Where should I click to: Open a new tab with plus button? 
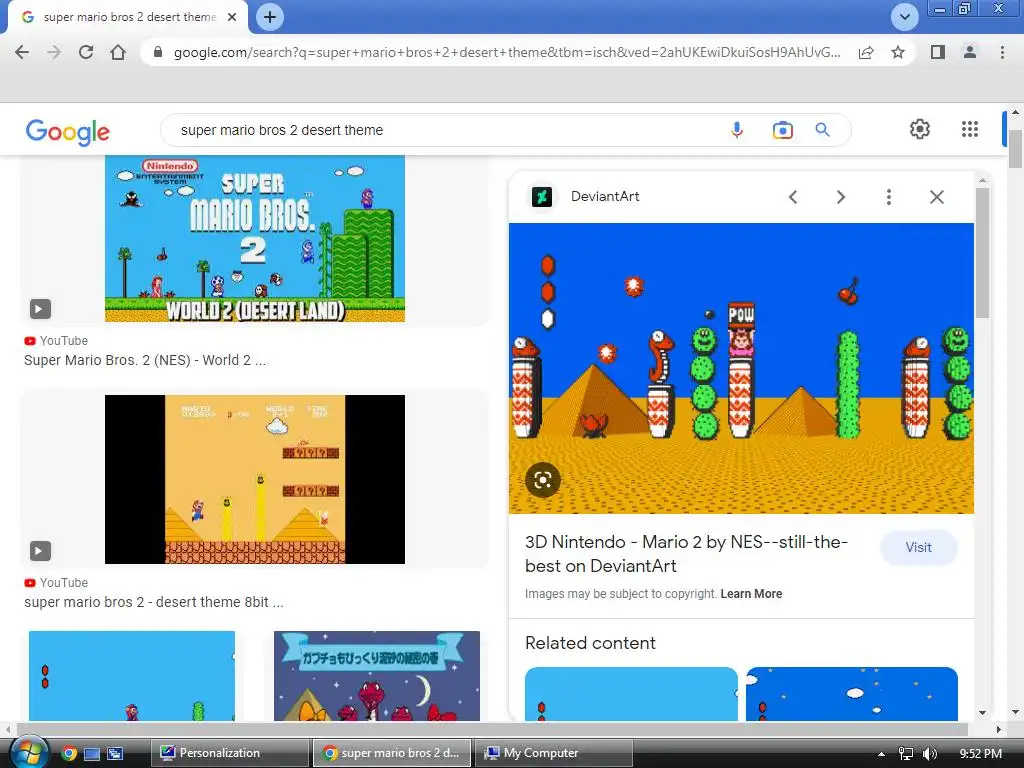(x=270, y=17)
